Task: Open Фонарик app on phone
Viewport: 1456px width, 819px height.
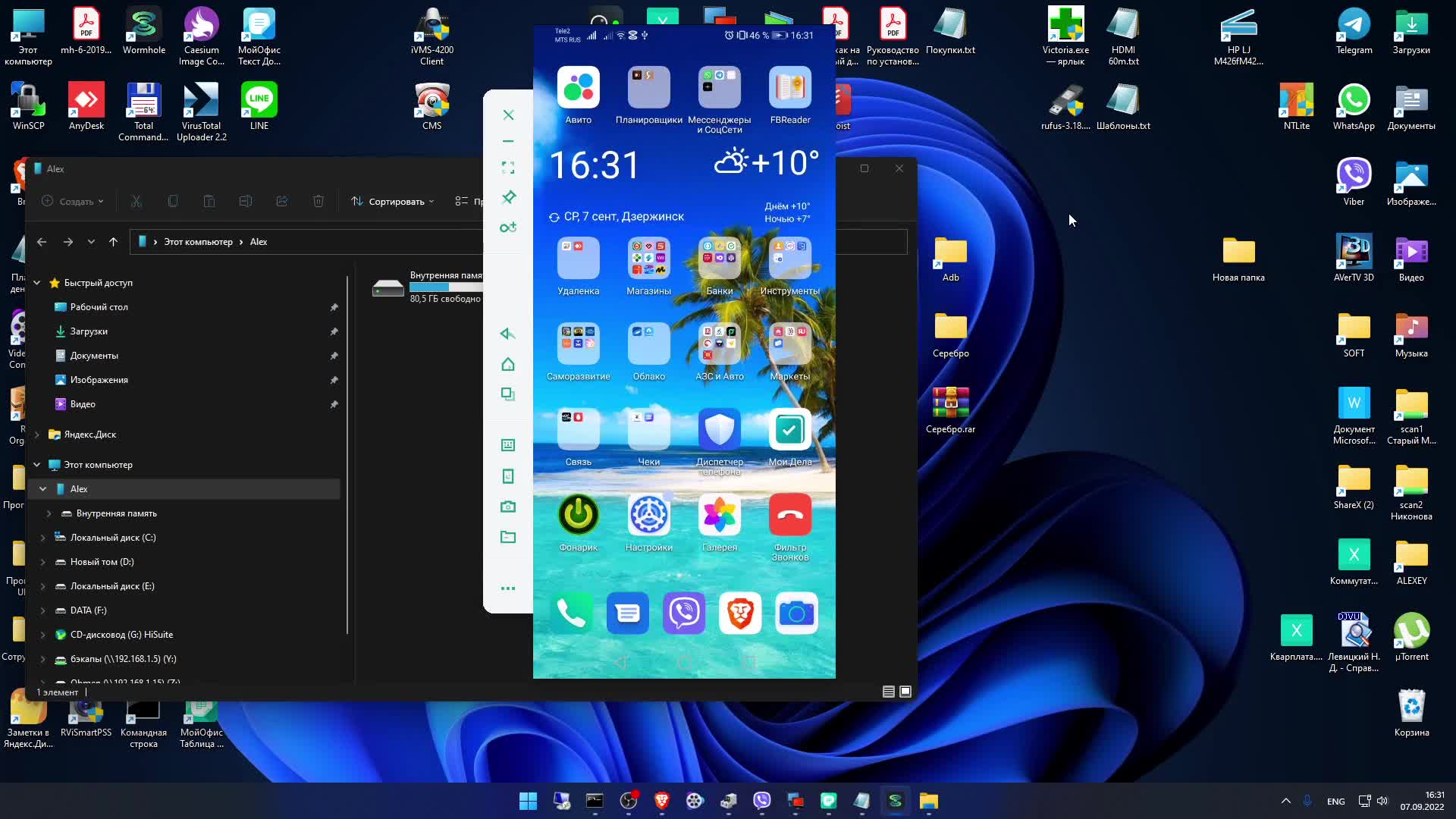Action: (578, 515)
